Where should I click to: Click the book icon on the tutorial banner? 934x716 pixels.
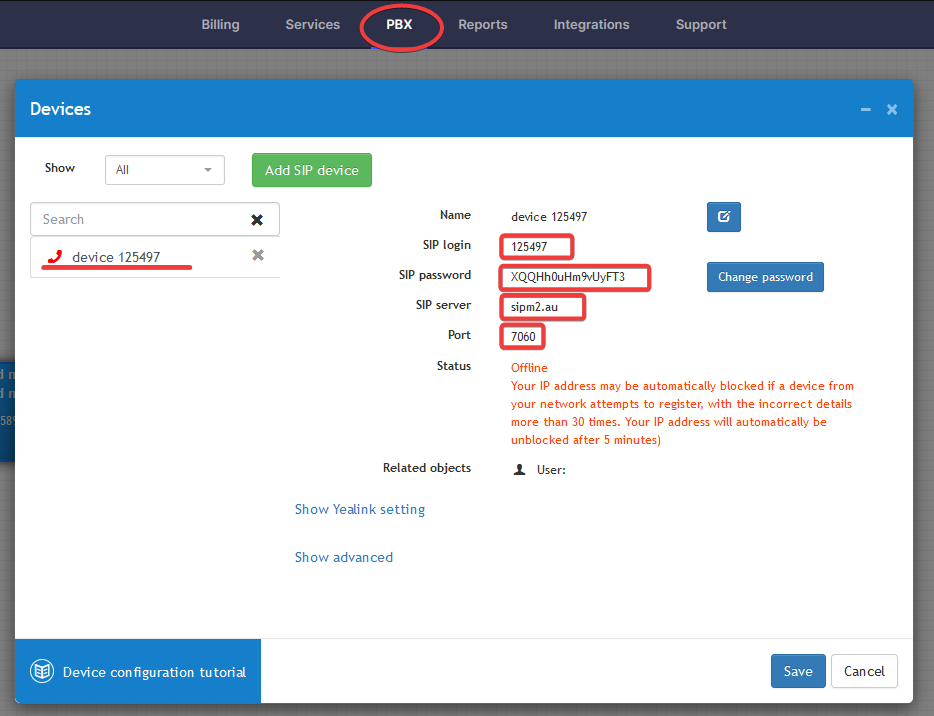(x=41, y=671)
